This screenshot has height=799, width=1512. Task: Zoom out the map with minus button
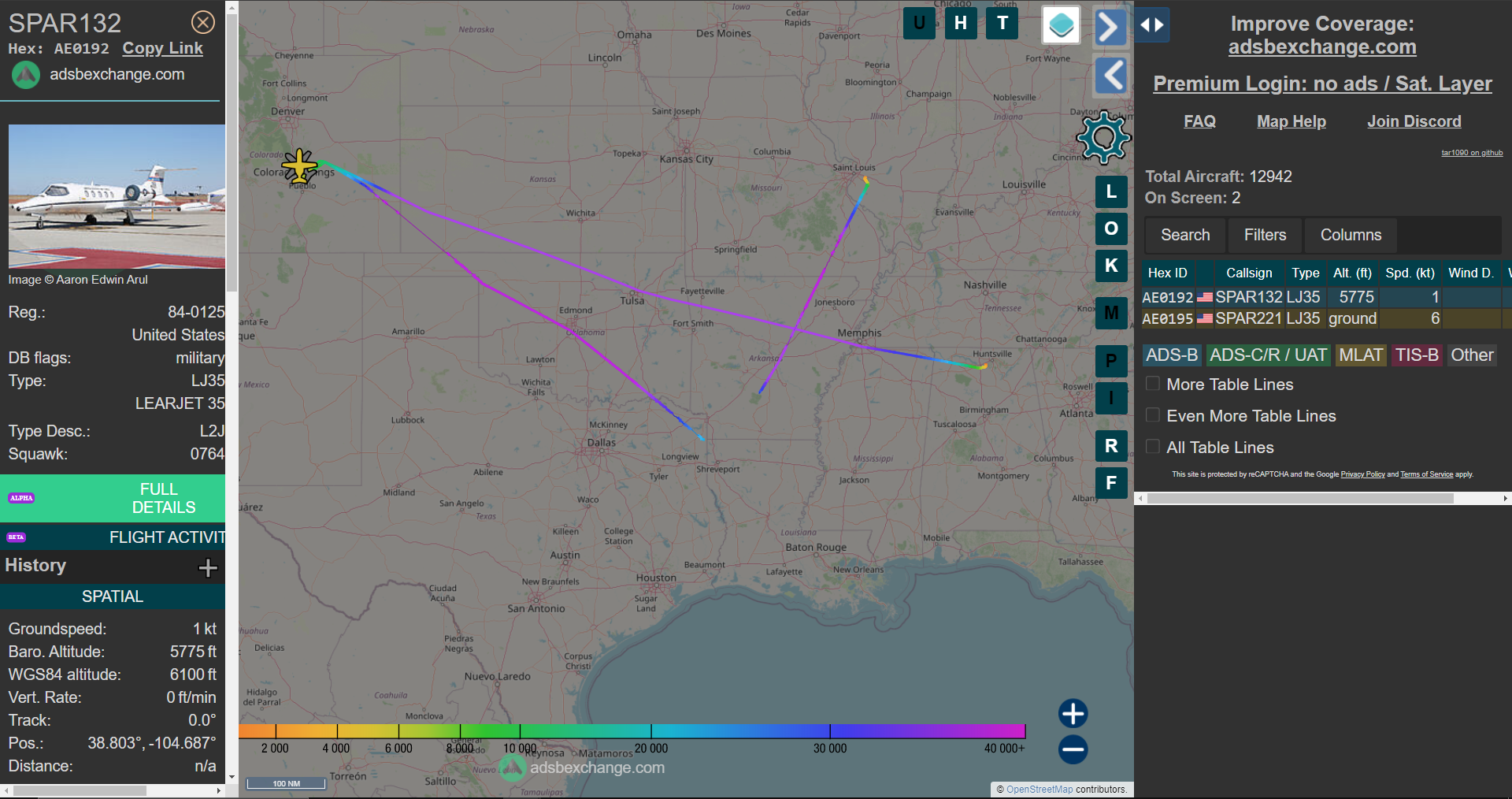[1073, 749]
